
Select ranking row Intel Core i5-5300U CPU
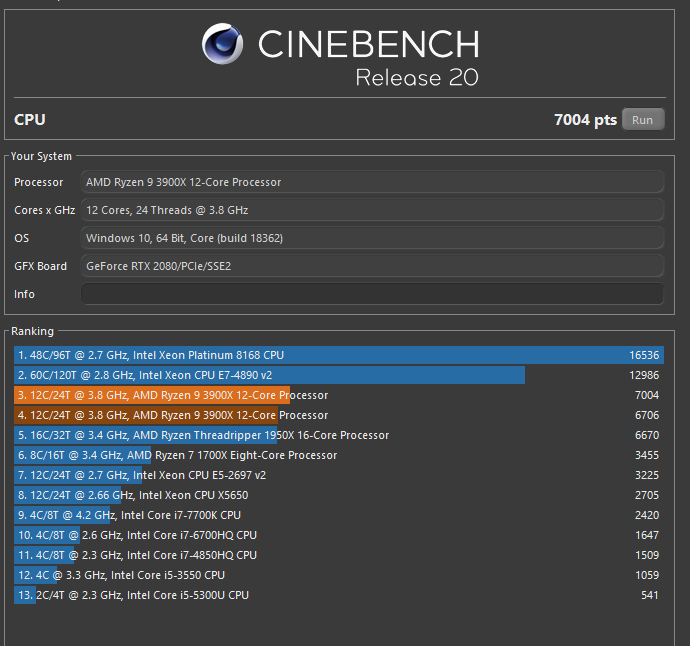point(339,595)
